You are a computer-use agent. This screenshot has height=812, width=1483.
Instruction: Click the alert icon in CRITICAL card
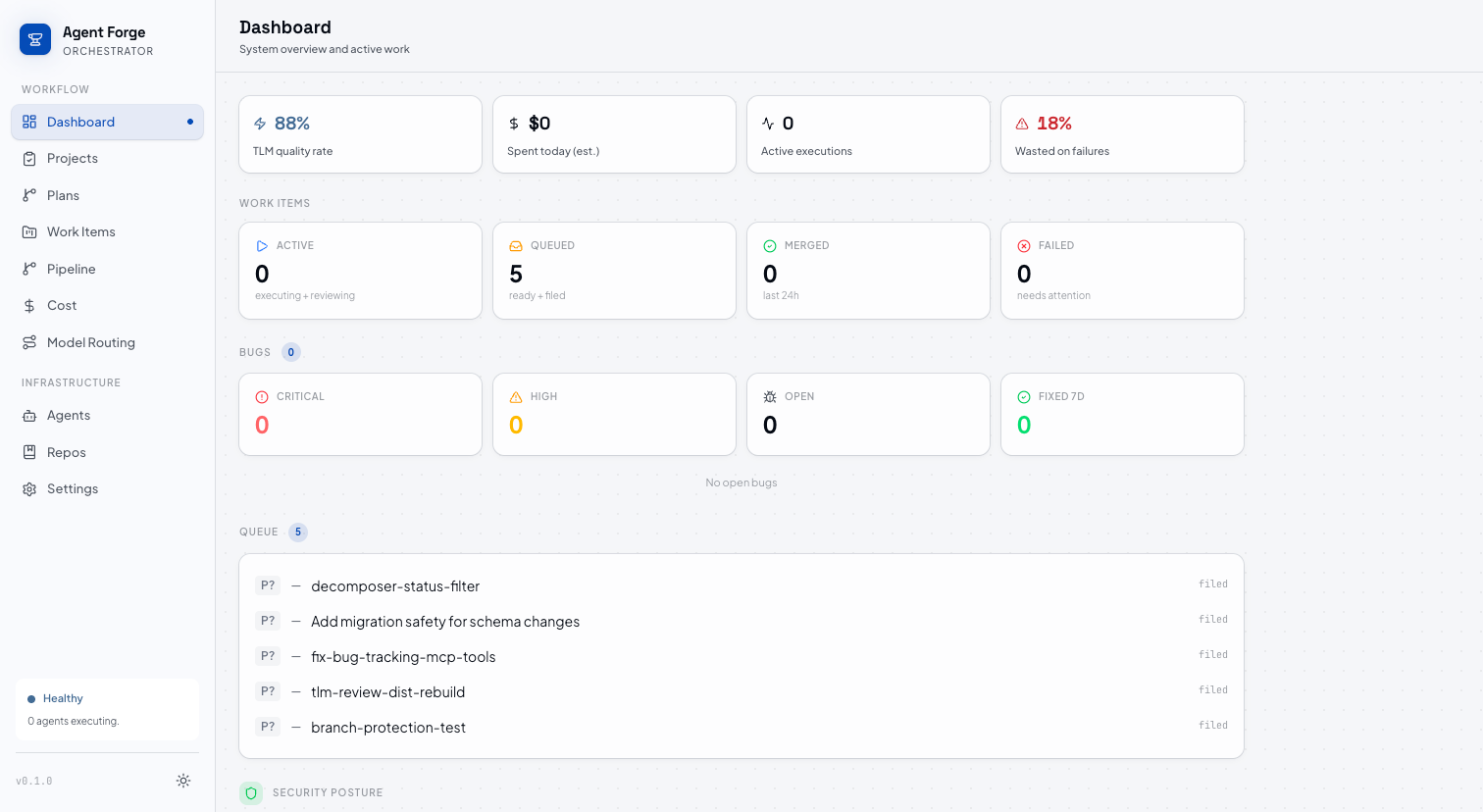click(x=262, y=397)
